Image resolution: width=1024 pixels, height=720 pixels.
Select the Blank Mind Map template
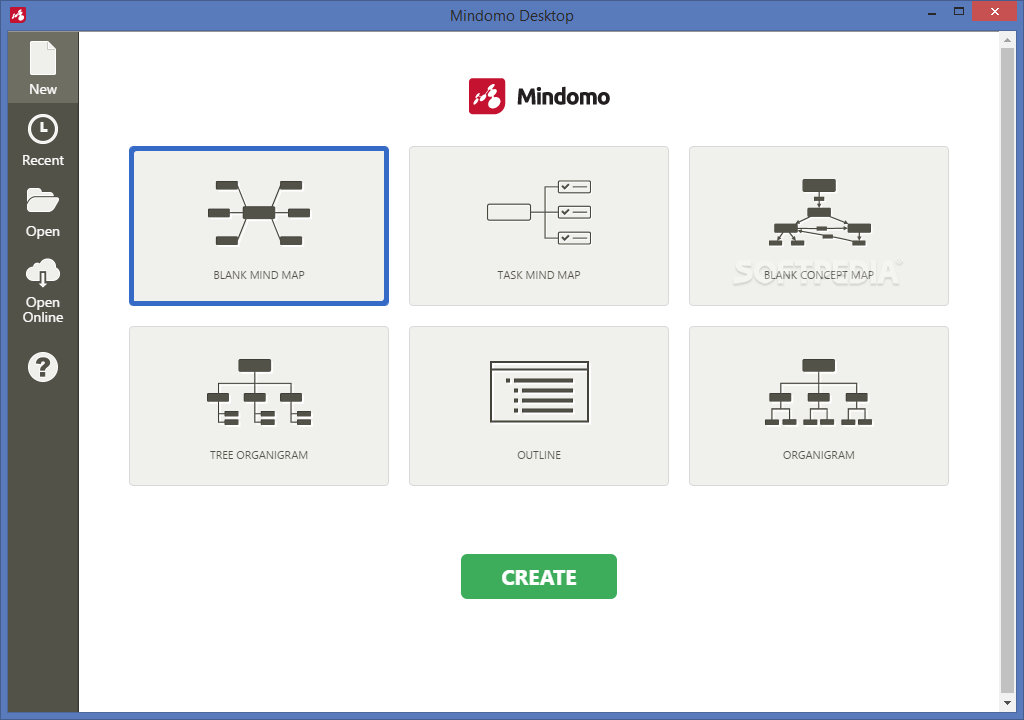259,226
